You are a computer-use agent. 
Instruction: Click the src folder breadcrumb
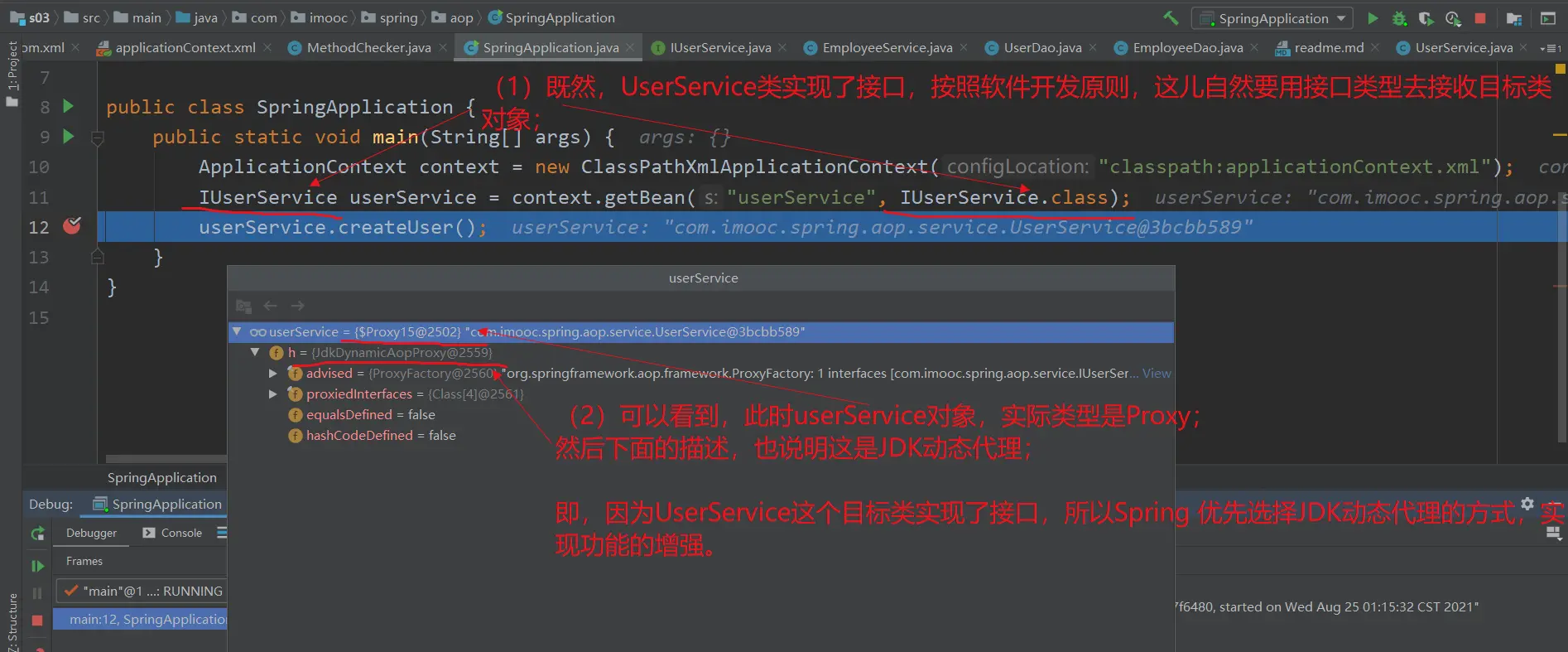[x=82, y=17]
